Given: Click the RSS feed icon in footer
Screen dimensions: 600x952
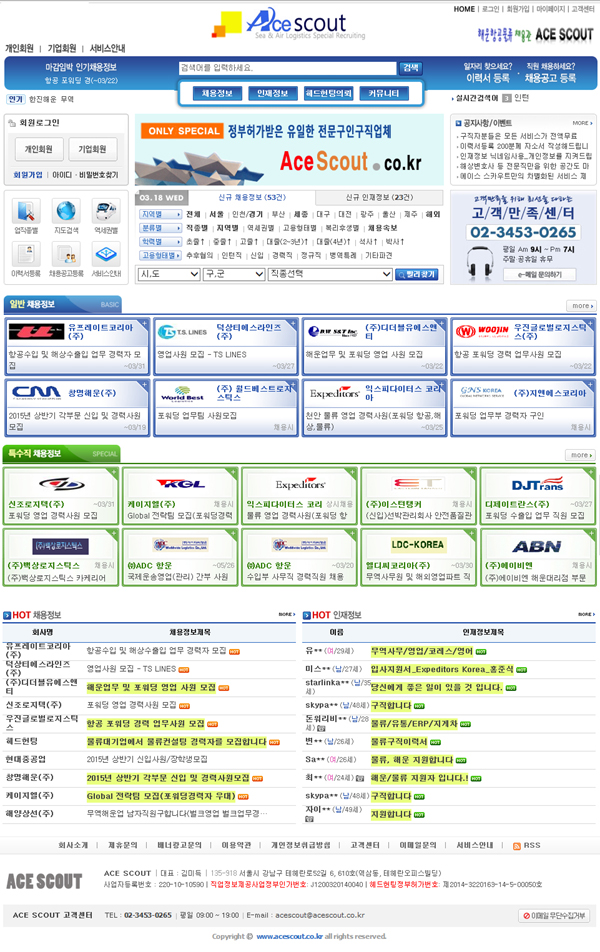Looking at the screenshot, I should pos(517,846).
